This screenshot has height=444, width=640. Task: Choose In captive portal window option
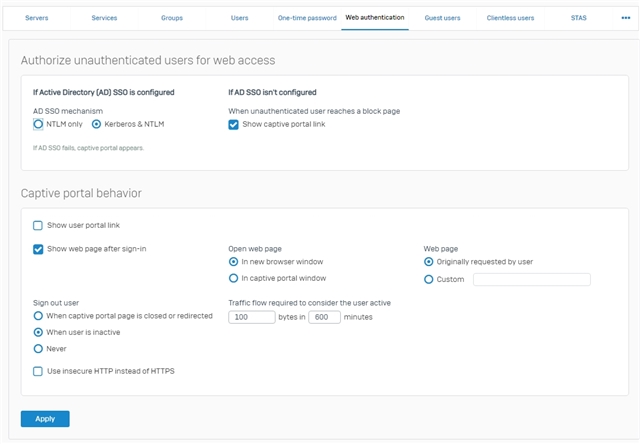point(233,278)
